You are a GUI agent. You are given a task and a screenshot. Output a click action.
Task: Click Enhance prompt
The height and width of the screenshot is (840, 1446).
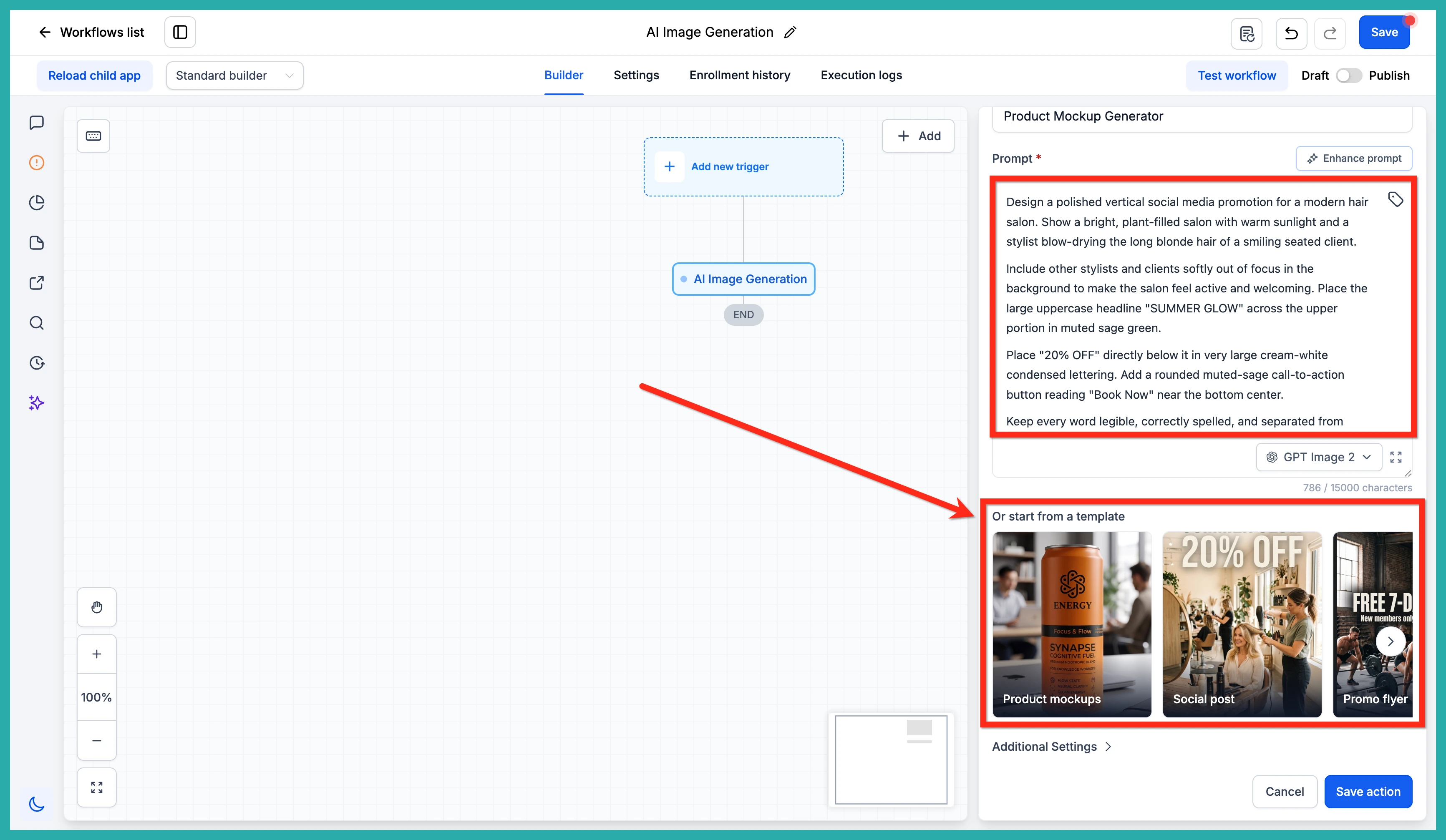[x=1354, y=158]
